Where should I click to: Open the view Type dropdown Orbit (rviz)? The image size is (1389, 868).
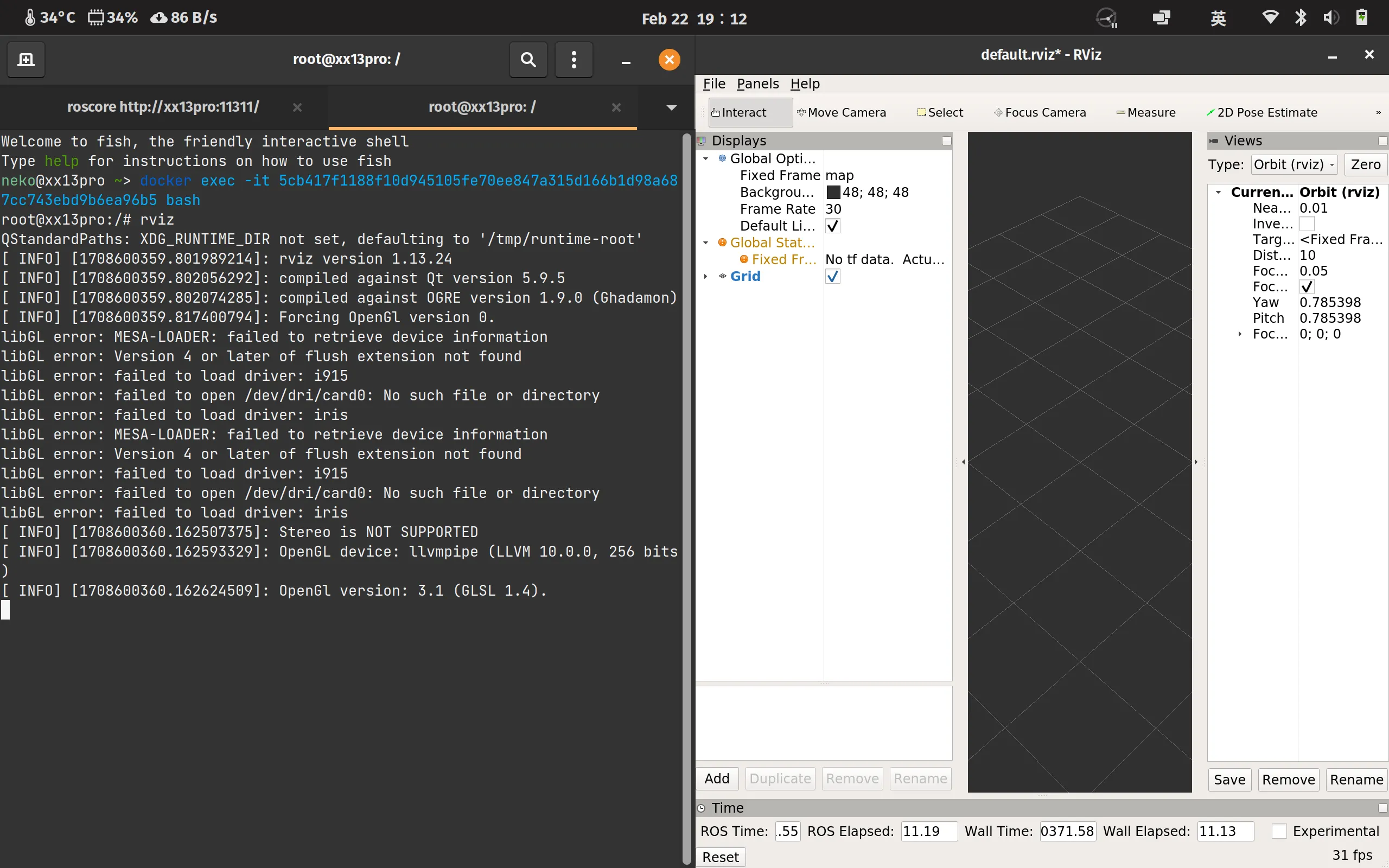point(1293,164)
